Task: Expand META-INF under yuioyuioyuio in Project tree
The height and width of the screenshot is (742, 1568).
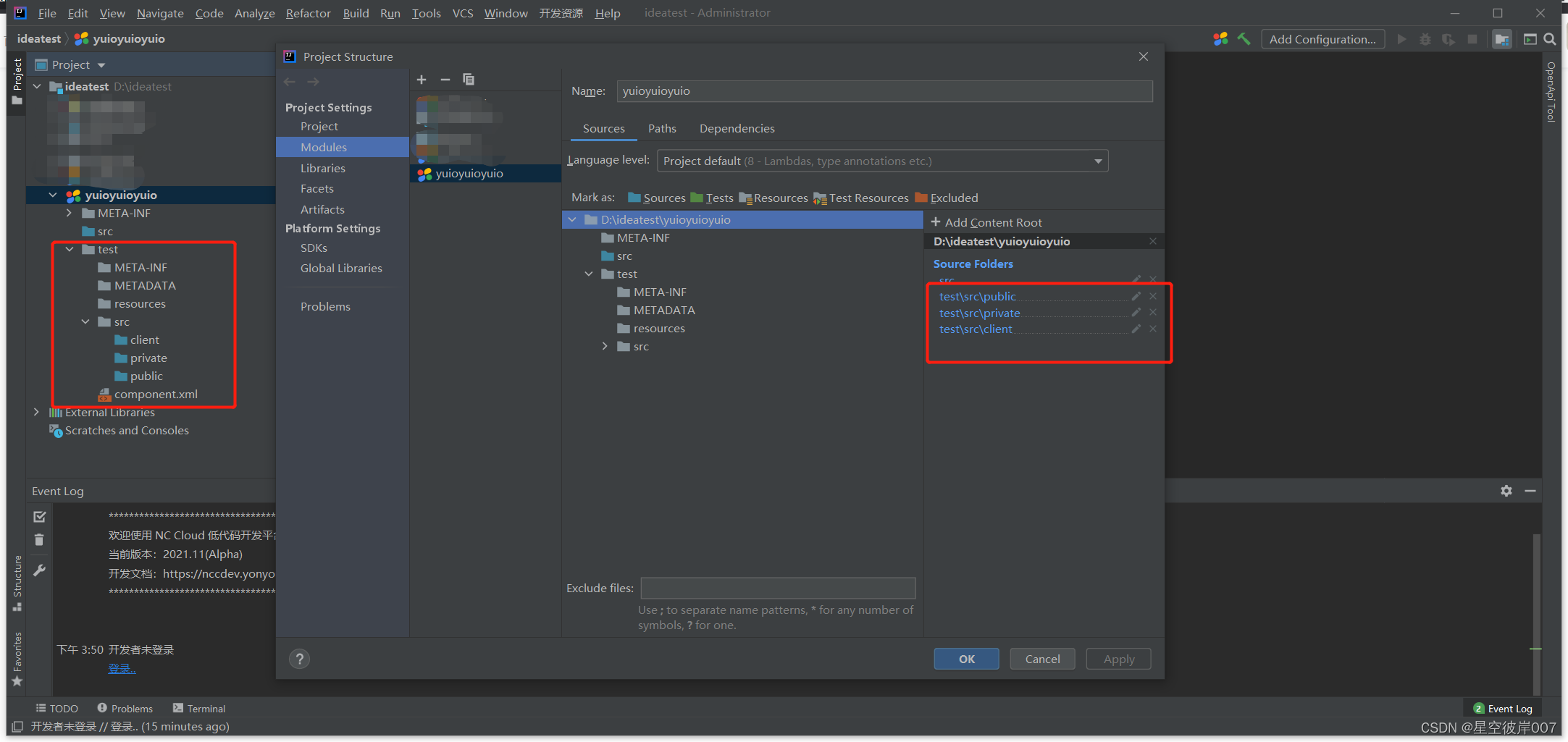Action: coord(69,213)
